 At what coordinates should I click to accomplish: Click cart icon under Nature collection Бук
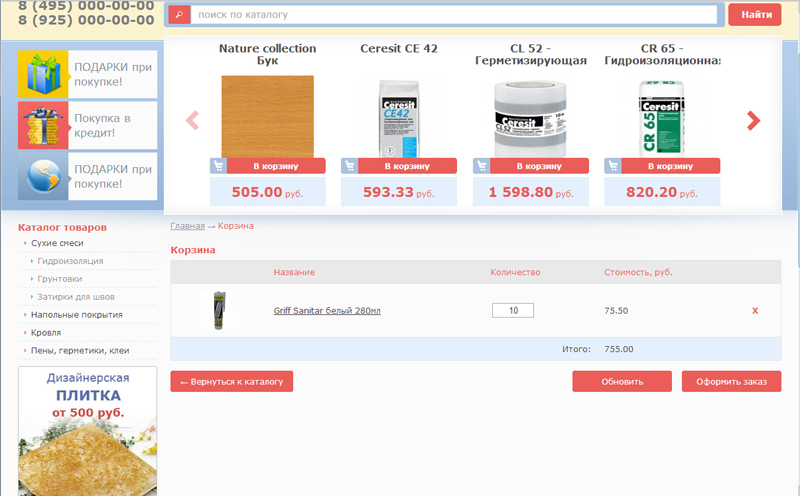pos(218,166)
